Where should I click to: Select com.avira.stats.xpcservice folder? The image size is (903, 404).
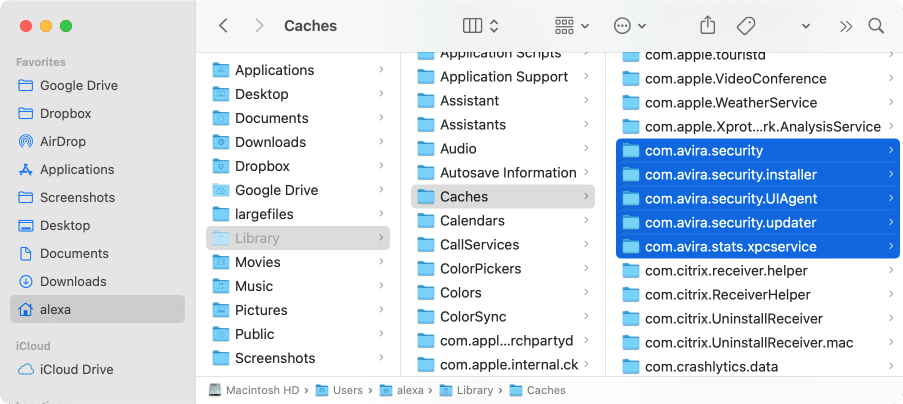[758, 247]
